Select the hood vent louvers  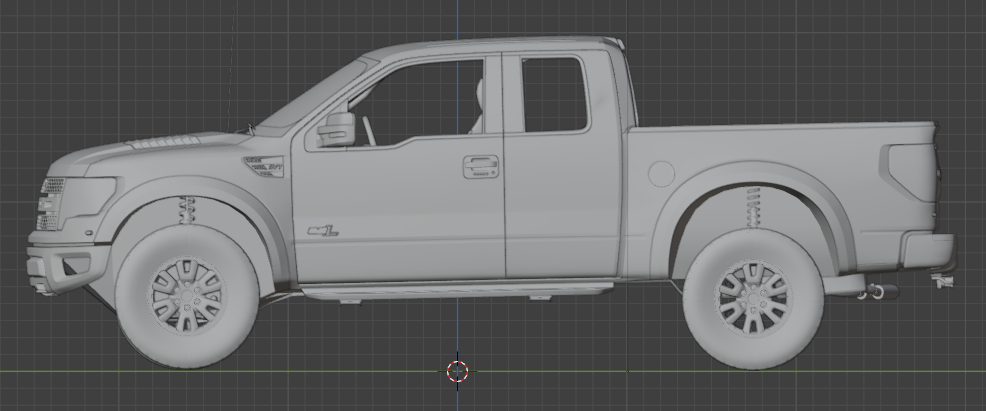click(x=164, y=141)
